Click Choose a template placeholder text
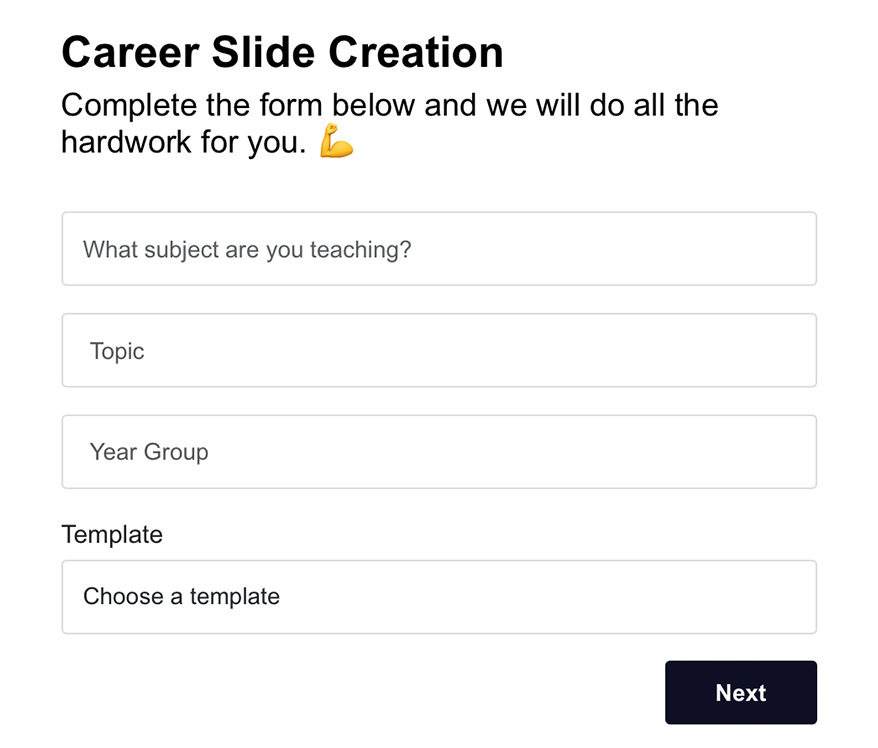 [x=181, y=597]
